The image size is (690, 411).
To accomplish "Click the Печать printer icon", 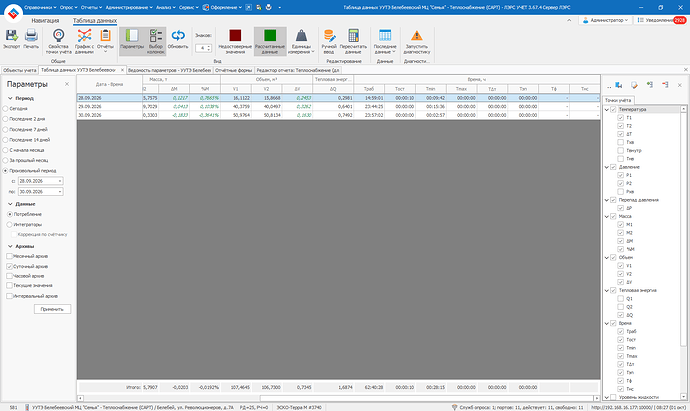I will click(31, 36).
